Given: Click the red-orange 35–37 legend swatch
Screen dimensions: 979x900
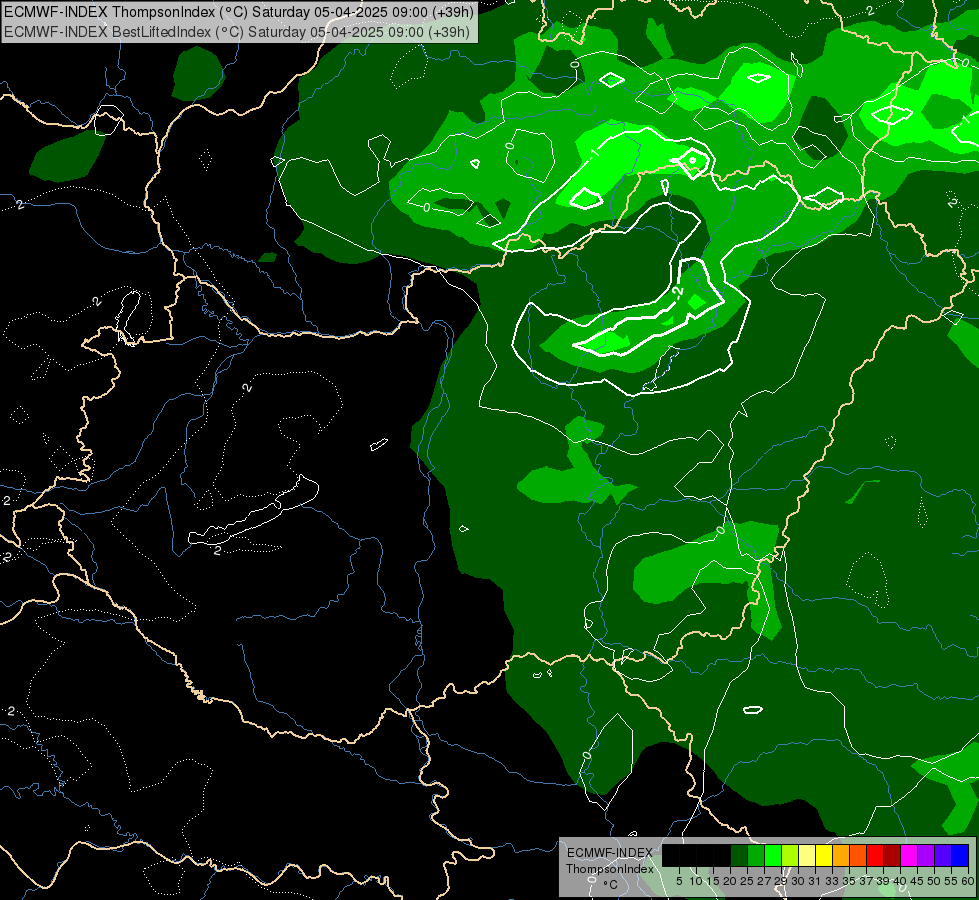Looking at the screenshot, I should [858, 855].
